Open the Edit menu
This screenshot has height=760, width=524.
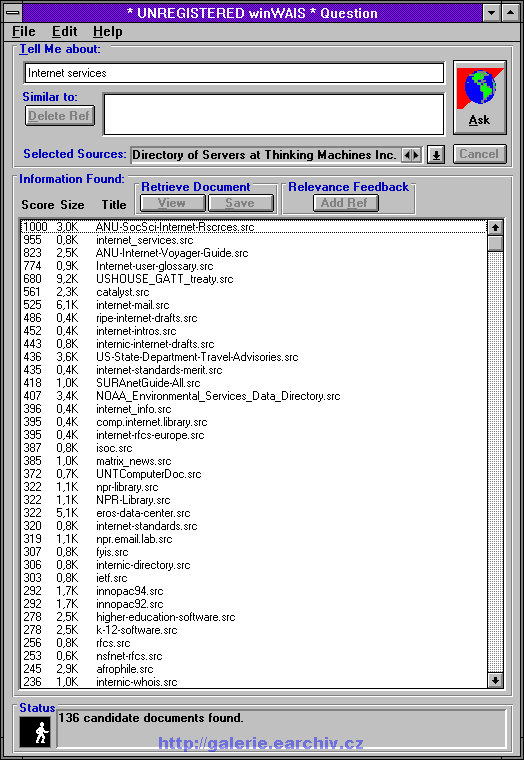(x=64, y=32)
